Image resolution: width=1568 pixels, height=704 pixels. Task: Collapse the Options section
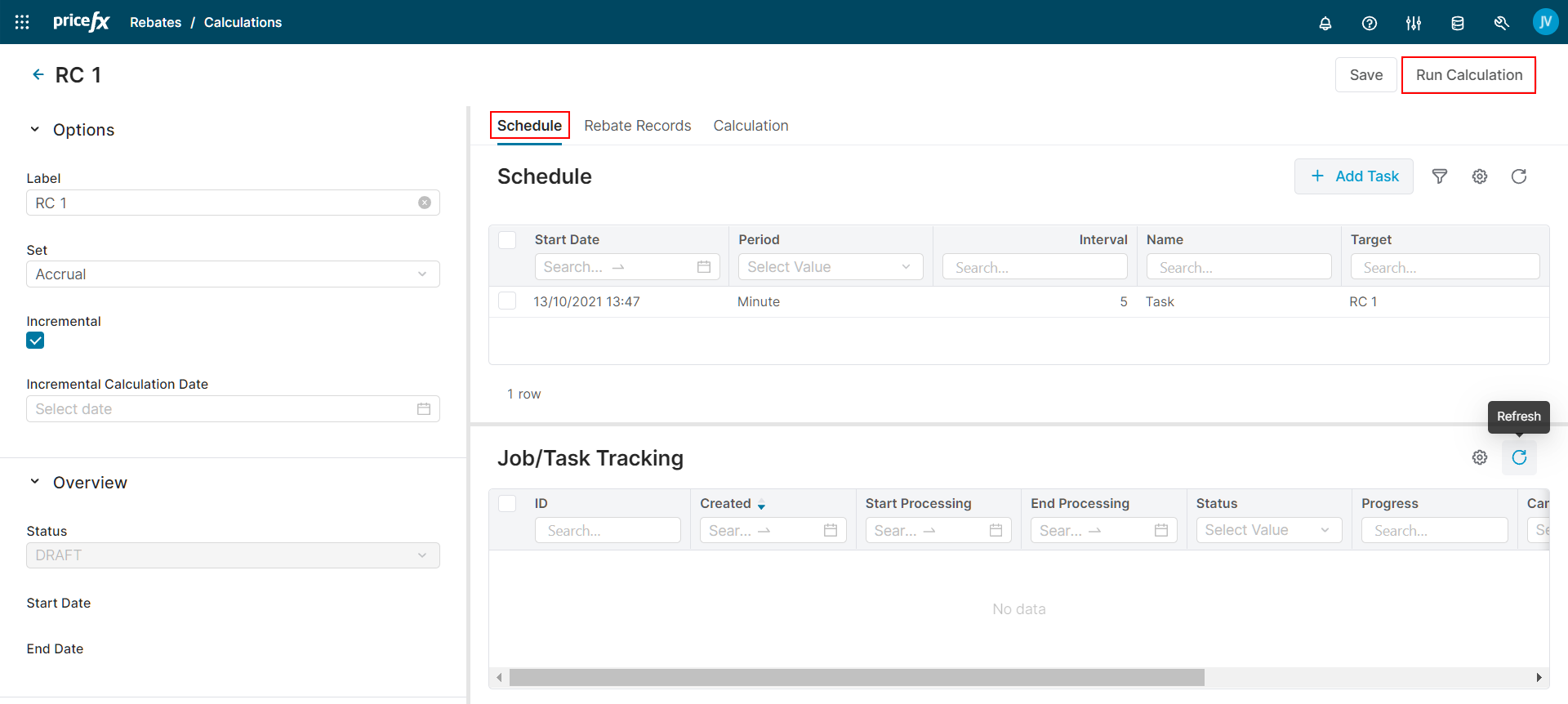[x=35, y=130]
